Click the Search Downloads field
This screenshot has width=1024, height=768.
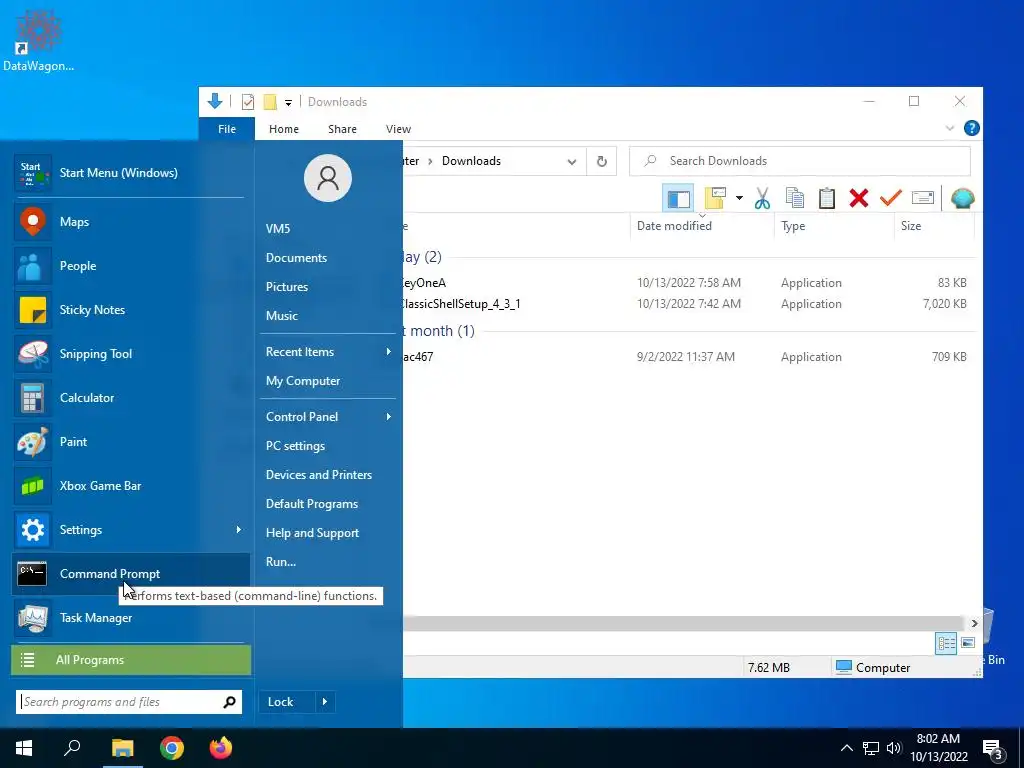tap(799, 161)
